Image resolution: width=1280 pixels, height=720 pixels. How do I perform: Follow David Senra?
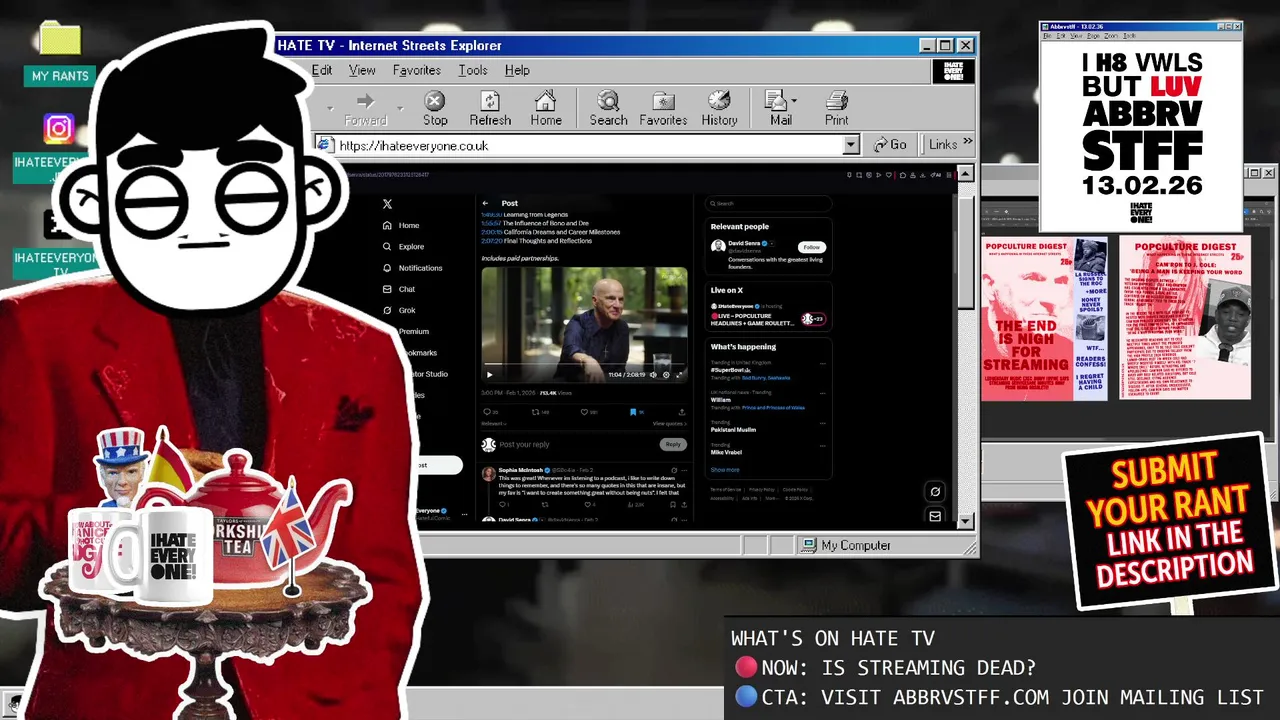tap(812, 247)
